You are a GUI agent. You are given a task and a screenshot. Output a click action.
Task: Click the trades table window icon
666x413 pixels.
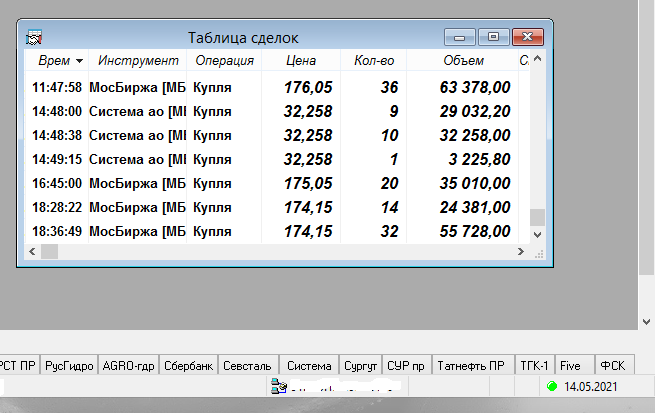tap(34, 37)
